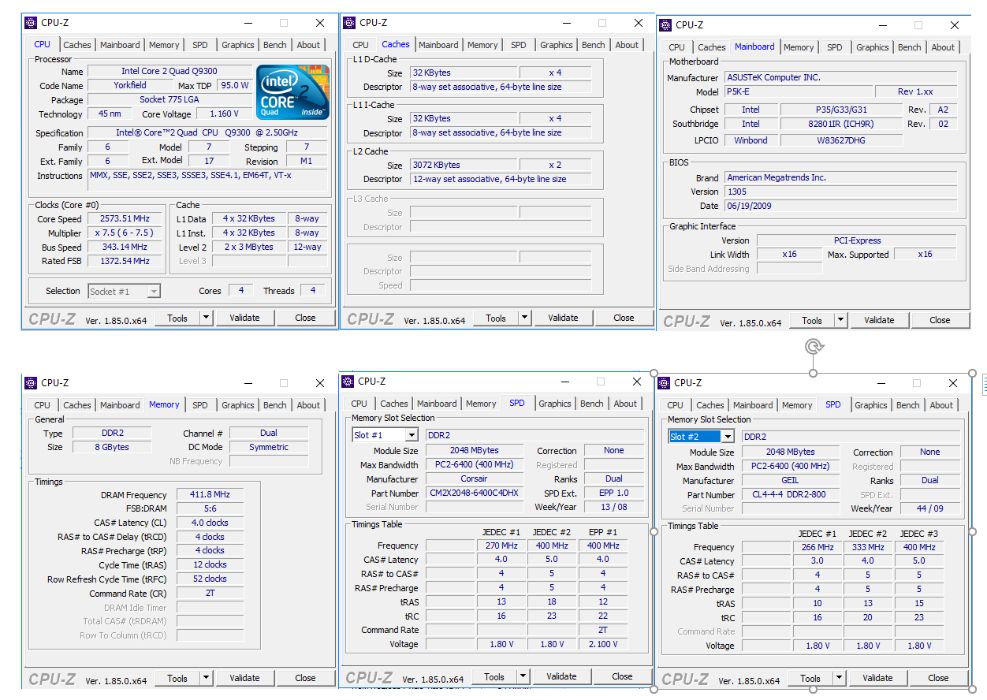This screenshot has width=987, height=700.
Task: Click the CPU-Z icon in the Slot #1 SPD window
Action: pyautogui.click(x=347, y=381)
